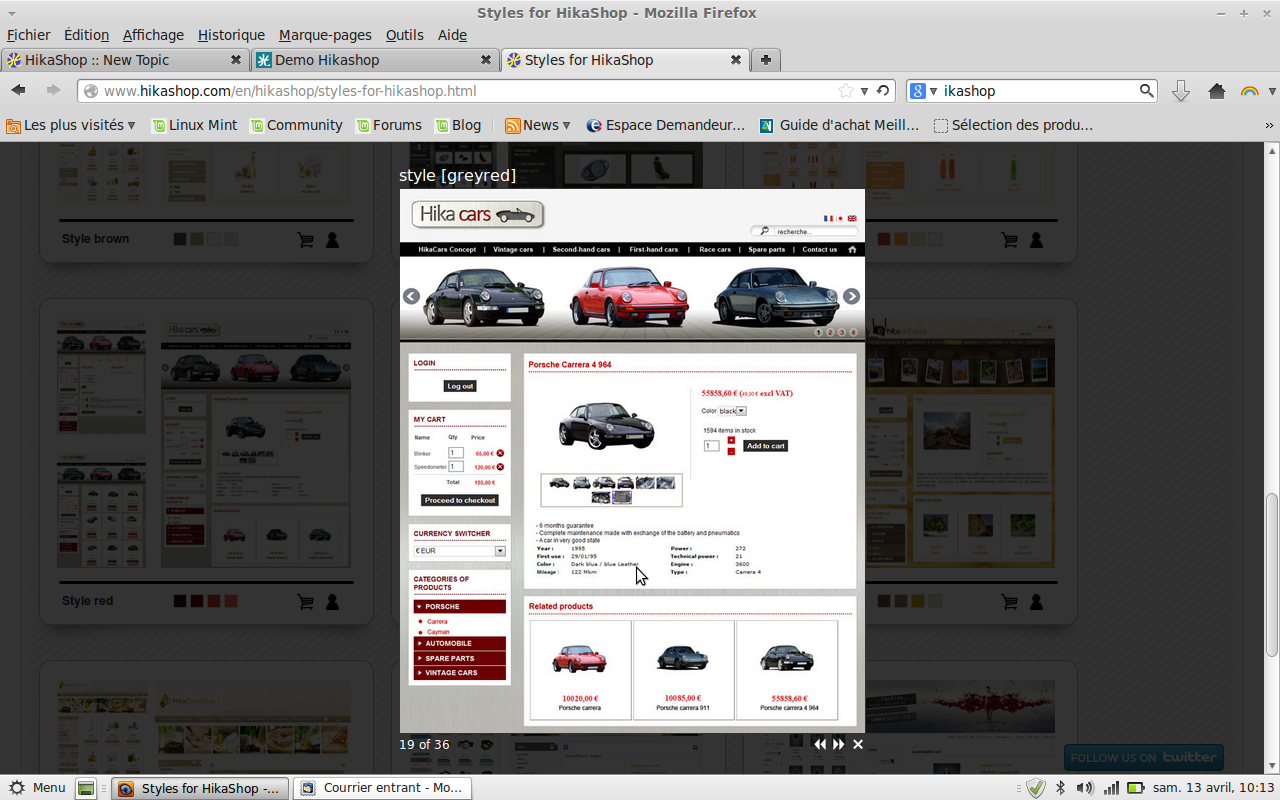Click the cart icon next to Style red
Screen dimensions: 1280x800
pos(307,602)
